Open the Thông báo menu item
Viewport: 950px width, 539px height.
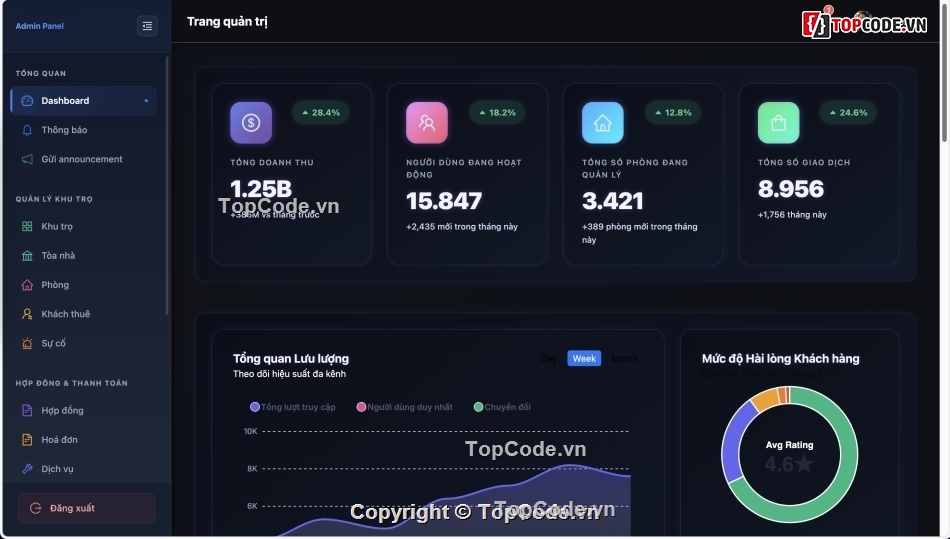click(x=84, y=130)
